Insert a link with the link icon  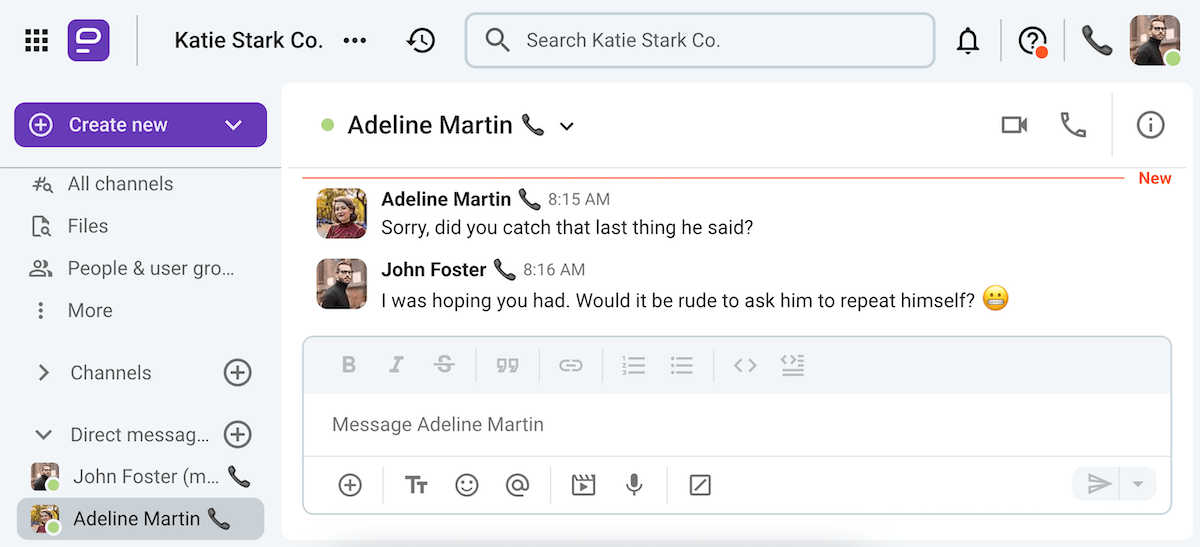click(x=570, y=365)
